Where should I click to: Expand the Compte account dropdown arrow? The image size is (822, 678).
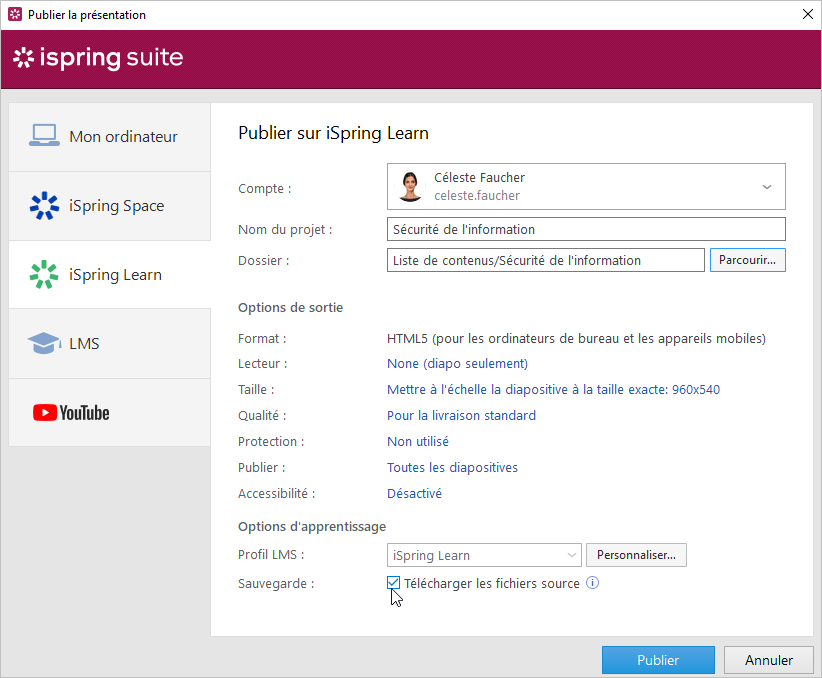pos(766,187)
